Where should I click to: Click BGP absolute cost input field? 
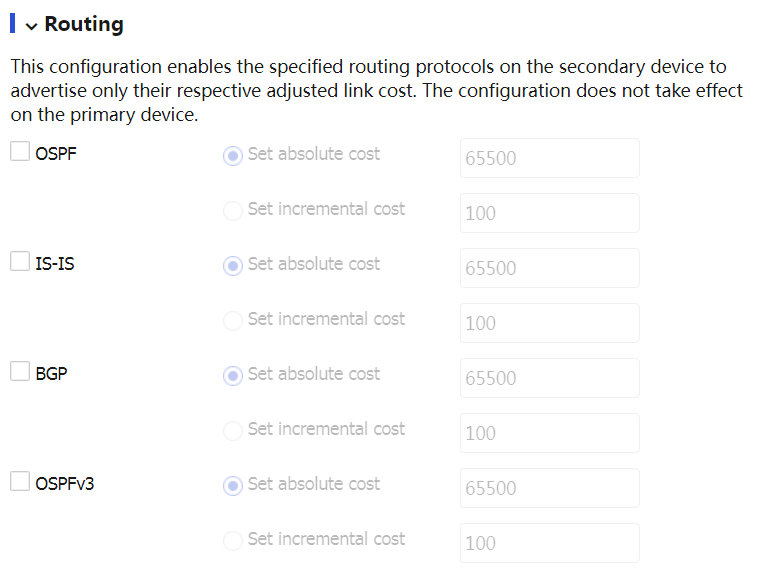click(549, 378)
